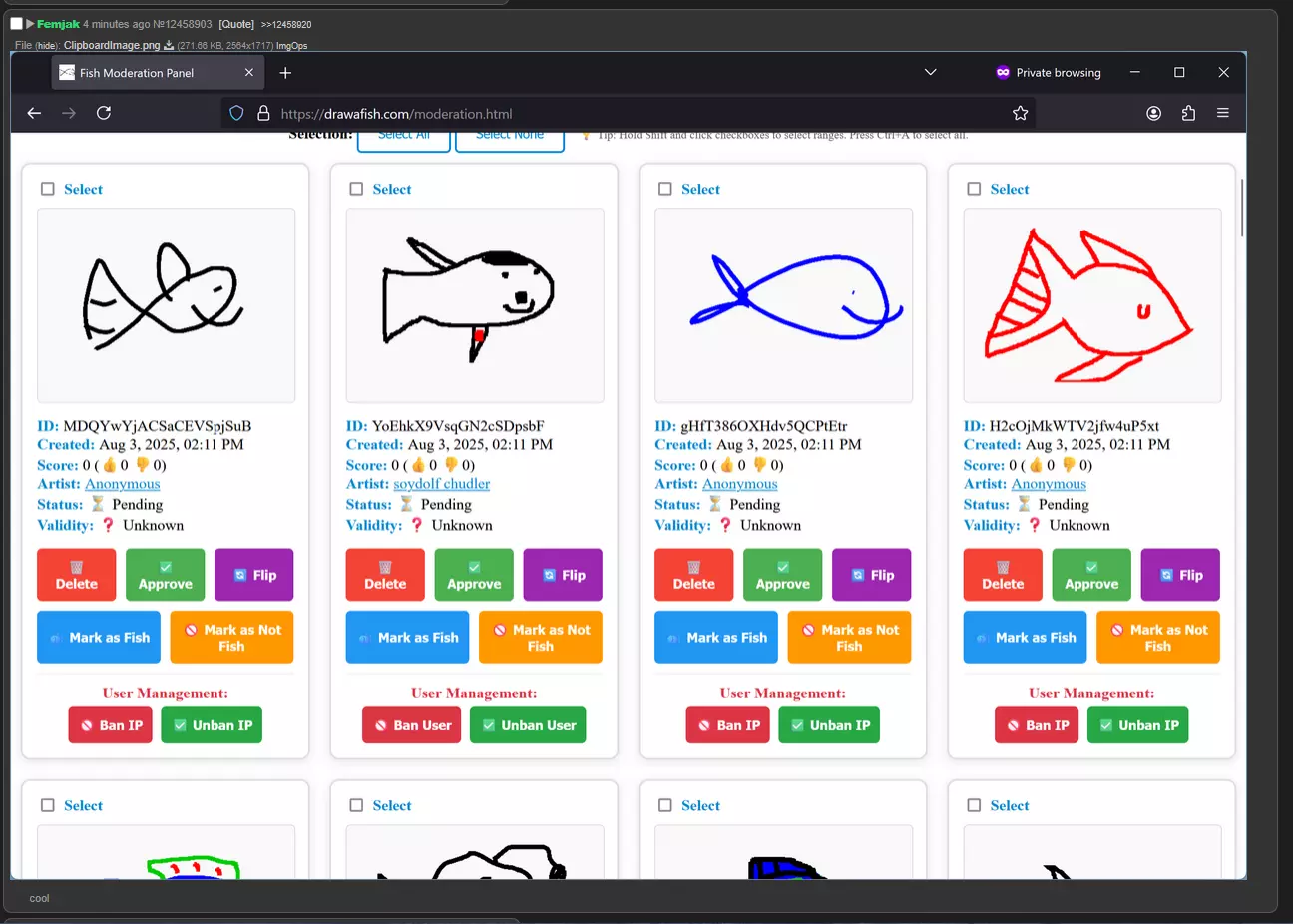Open soydolf chudler artist link
The width and height of the screenshot is (1293, 924).
tap(442, 484)
